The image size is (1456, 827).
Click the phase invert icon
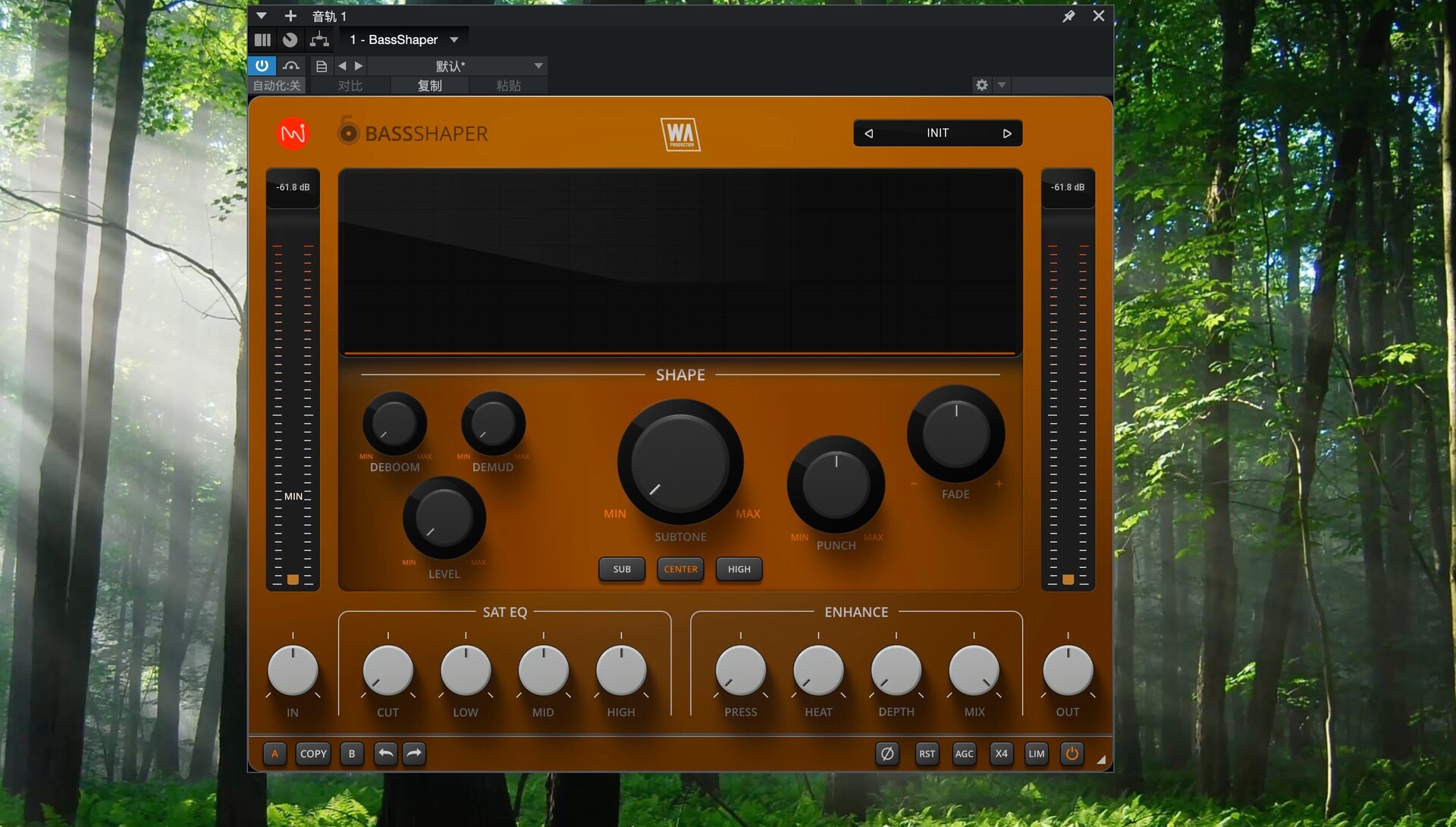point(886,753)
